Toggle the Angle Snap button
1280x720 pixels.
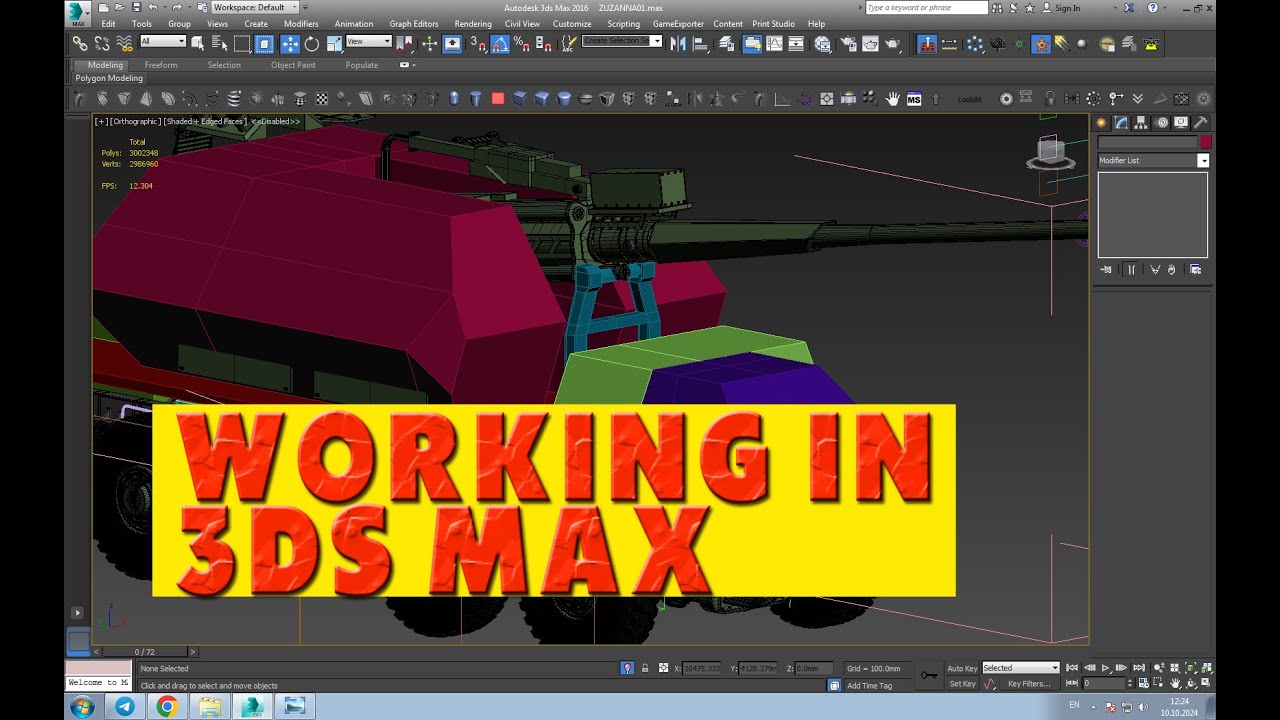pyautogui.click(x=500, y=44)
